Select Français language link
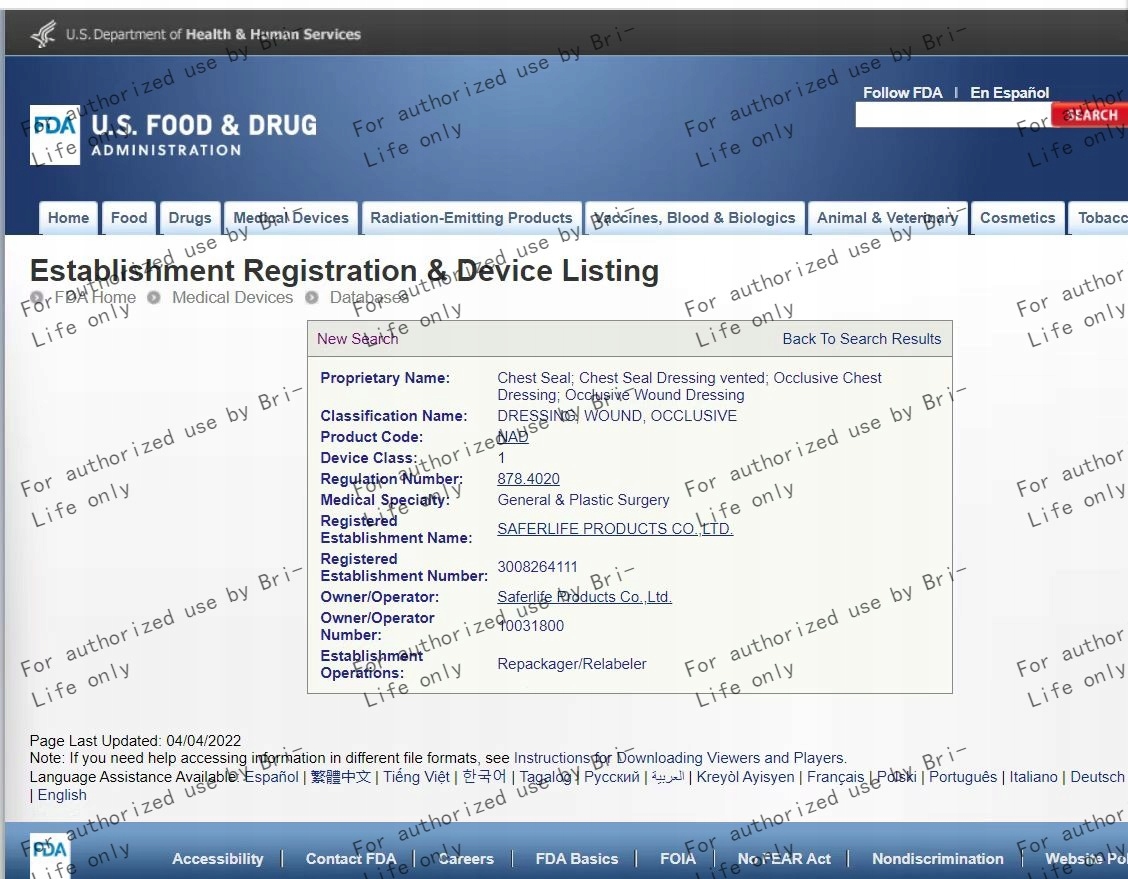The height and width of the screenshot is (879, 1128). [835, 777]
